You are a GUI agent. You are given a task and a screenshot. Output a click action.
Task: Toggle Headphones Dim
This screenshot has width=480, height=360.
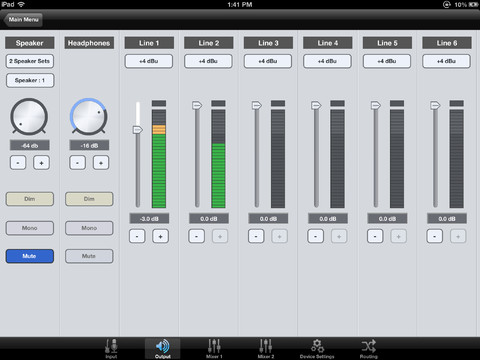pyautogui.click(x=89, y=199)
